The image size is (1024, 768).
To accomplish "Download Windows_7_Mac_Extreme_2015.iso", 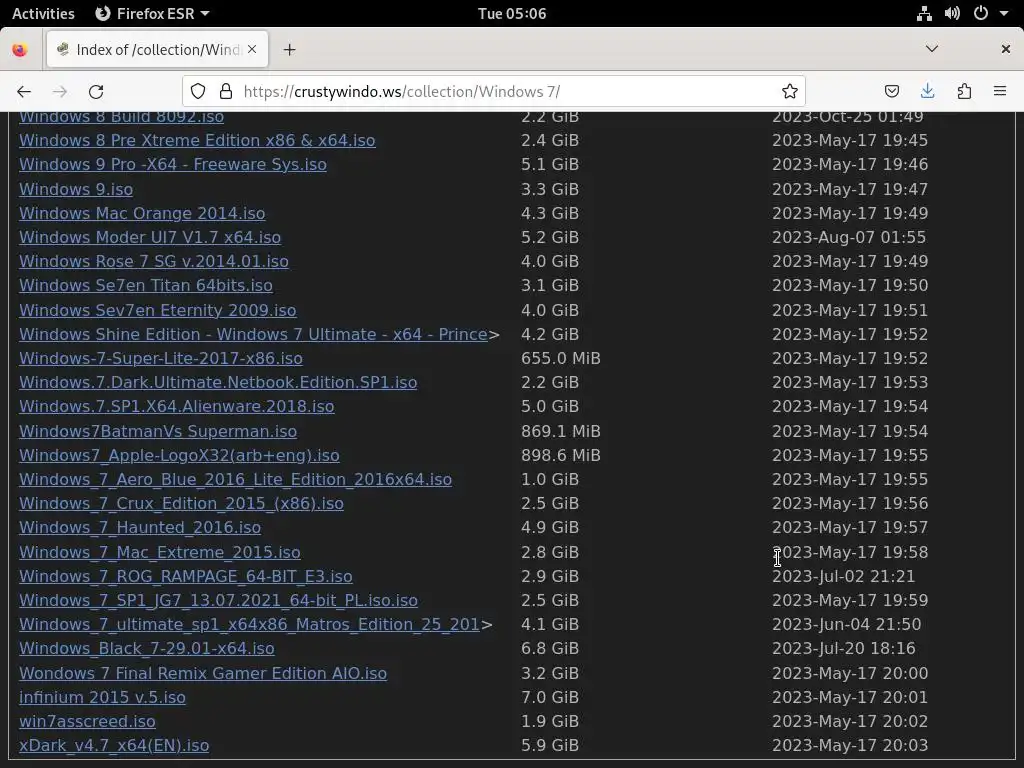I will [159, 552].
